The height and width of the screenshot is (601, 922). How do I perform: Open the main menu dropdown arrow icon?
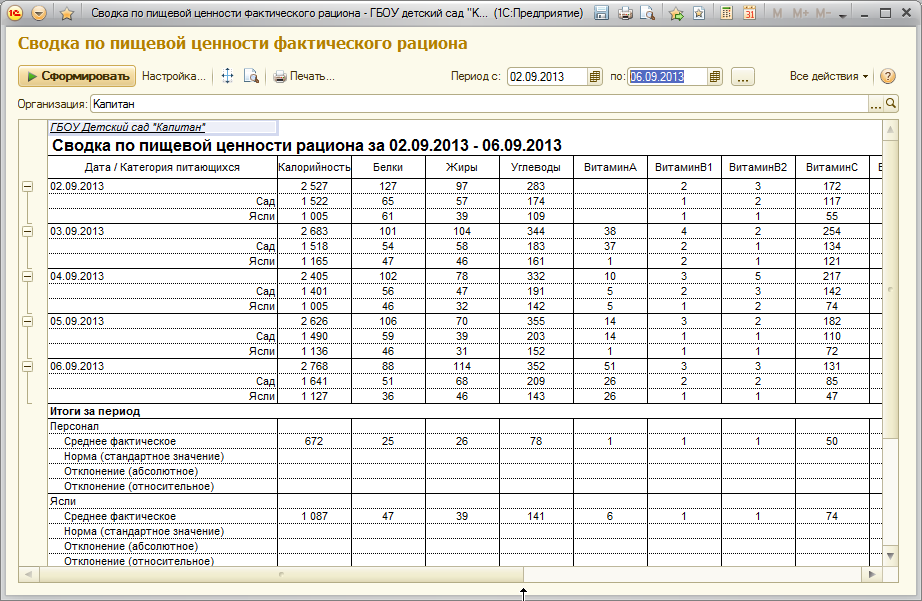tap(39, 13)
